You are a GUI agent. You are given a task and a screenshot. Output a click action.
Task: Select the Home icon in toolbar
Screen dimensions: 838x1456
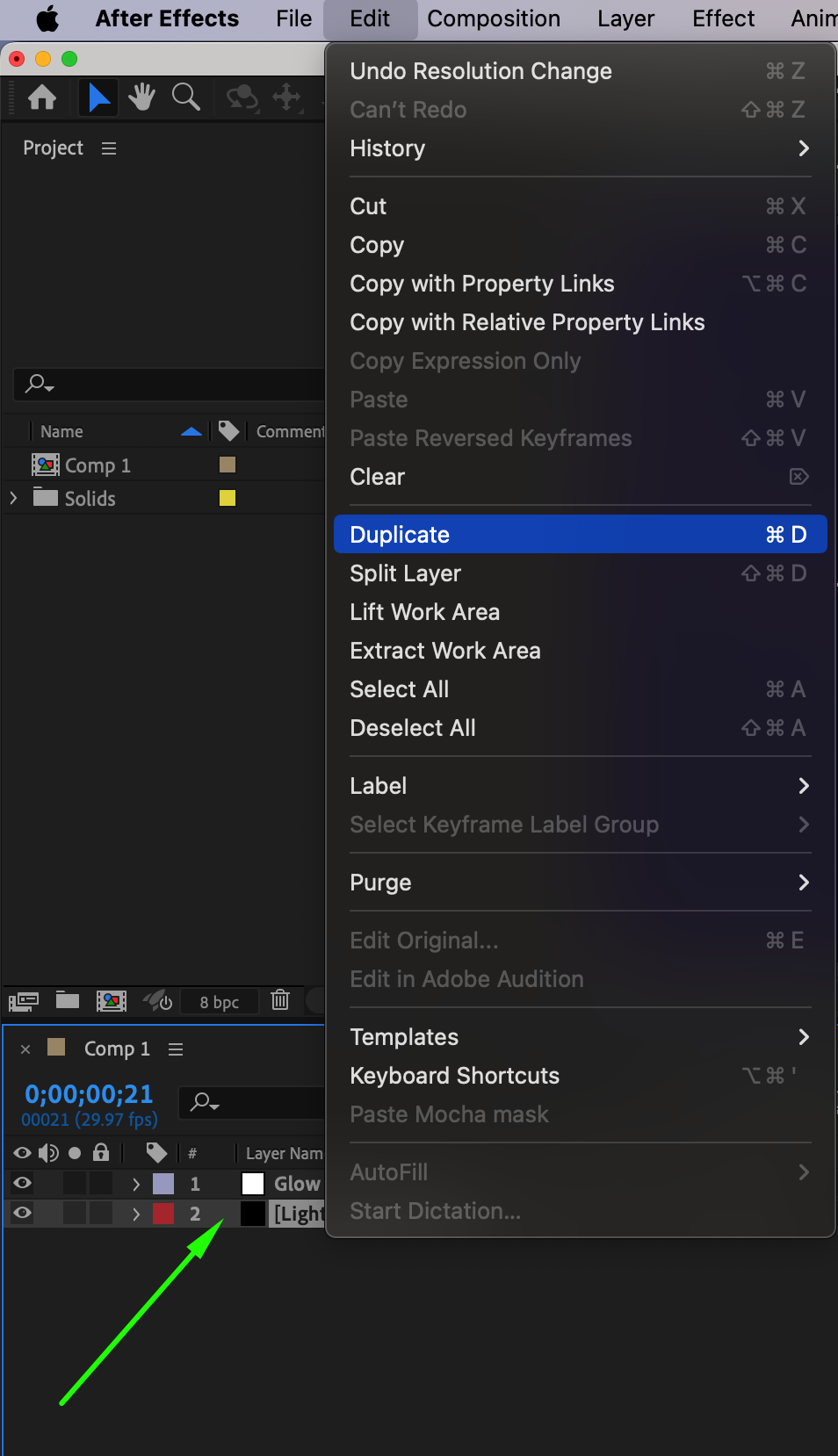point(42,97)
